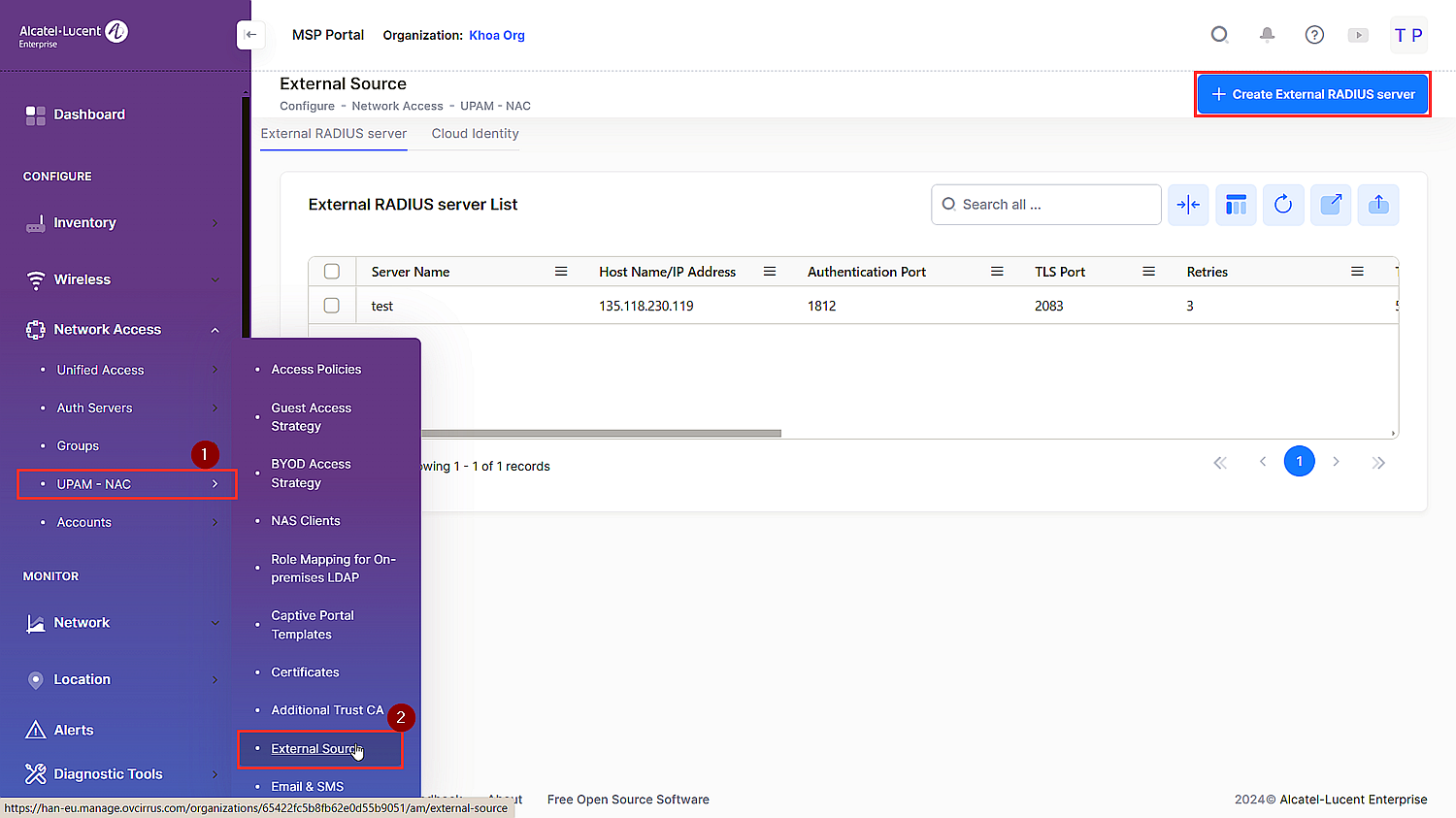1456x818 pixels.
Task: Open the TP user profile avatar
Action: point(1408,35)
